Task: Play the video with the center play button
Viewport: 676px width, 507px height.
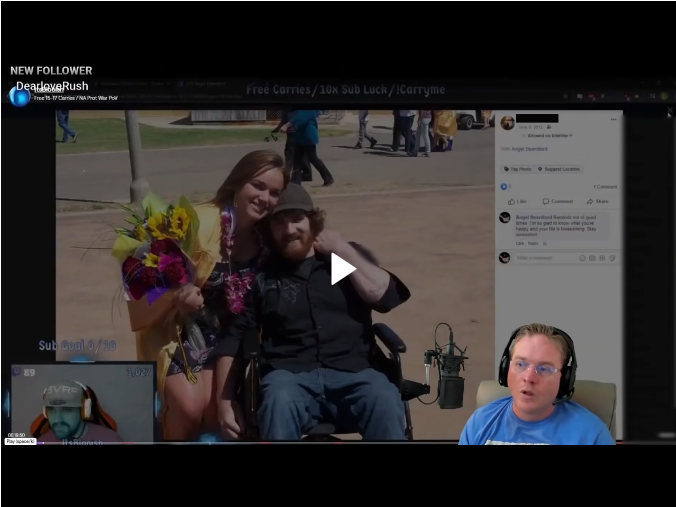Action: (x=343, y=269)
